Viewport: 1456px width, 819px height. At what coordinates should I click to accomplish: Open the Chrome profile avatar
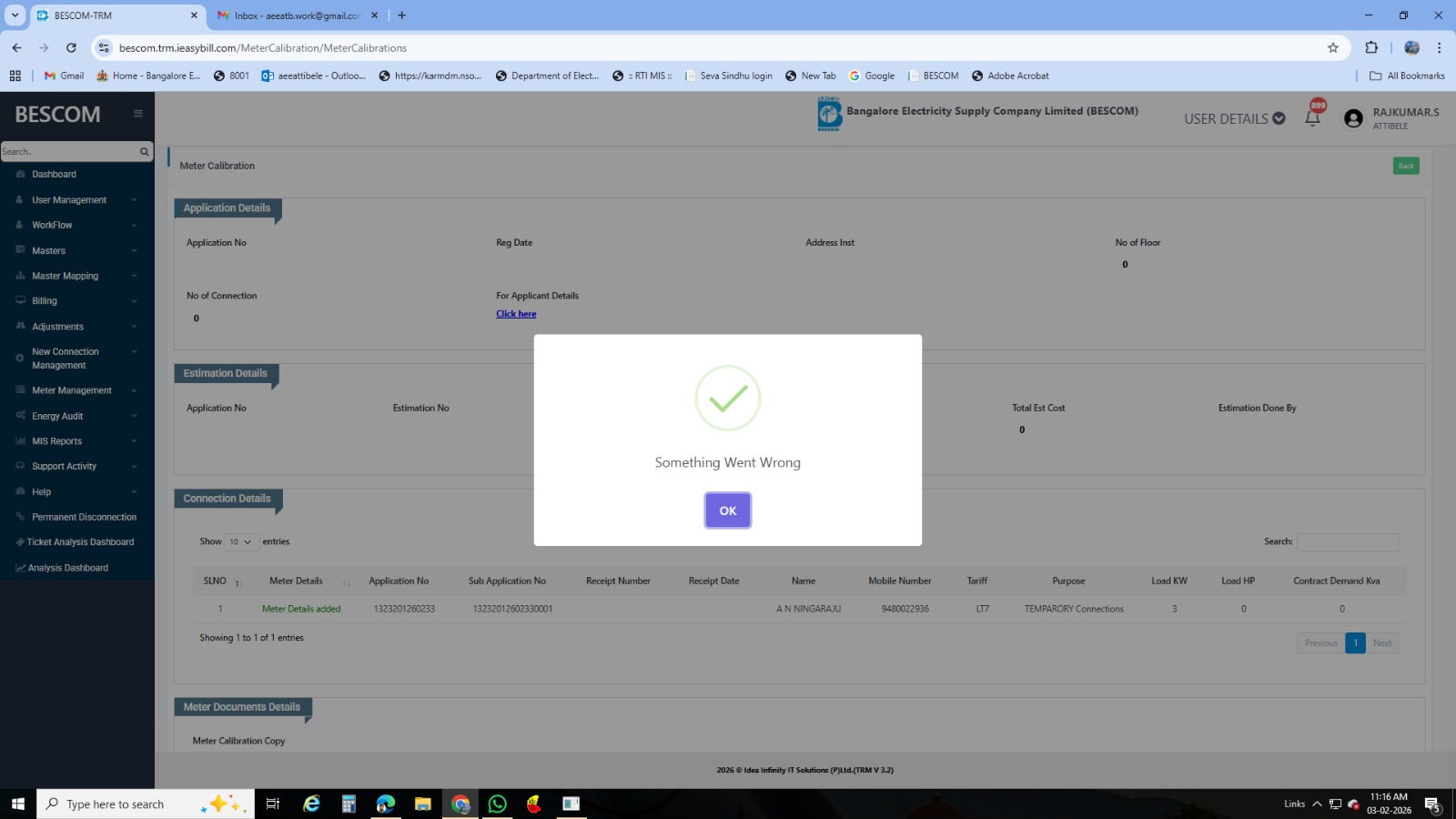(1412, 48)
